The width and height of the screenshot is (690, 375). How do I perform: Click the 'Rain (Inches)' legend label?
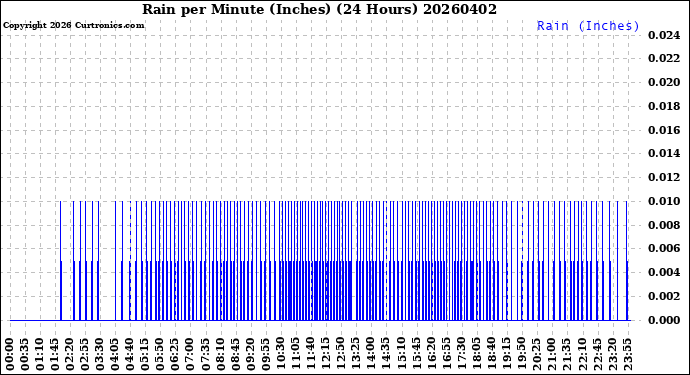point(588,26)
